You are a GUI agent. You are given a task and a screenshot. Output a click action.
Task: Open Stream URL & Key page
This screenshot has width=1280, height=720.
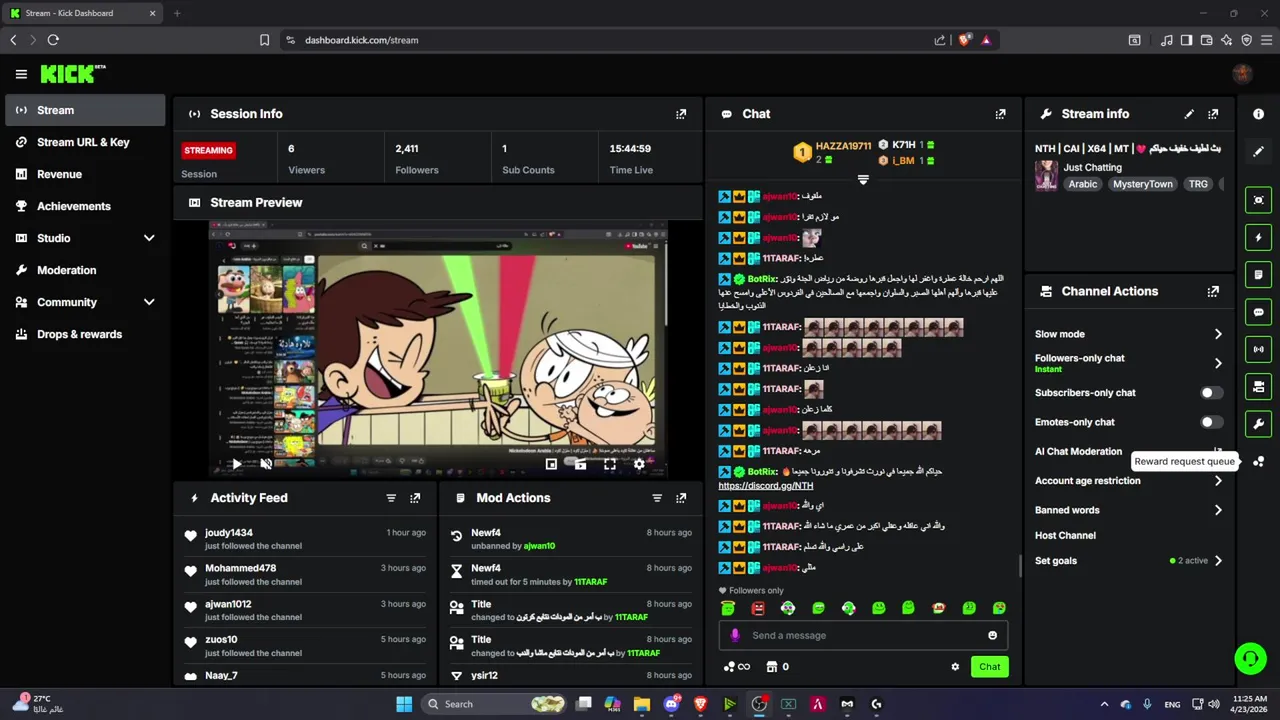tap(85, 142)
